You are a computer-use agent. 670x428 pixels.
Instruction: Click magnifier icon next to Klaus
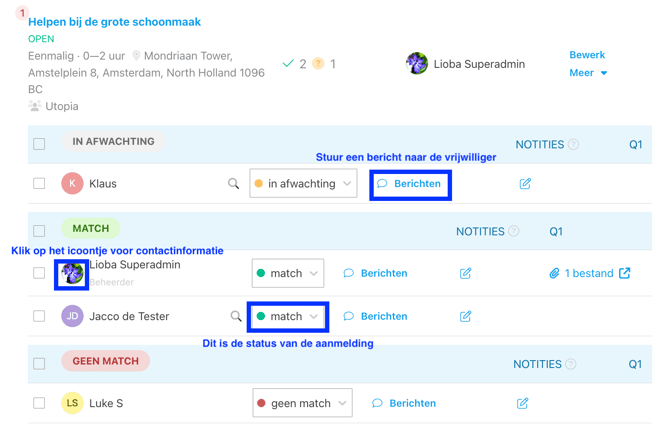pos(233,184)
